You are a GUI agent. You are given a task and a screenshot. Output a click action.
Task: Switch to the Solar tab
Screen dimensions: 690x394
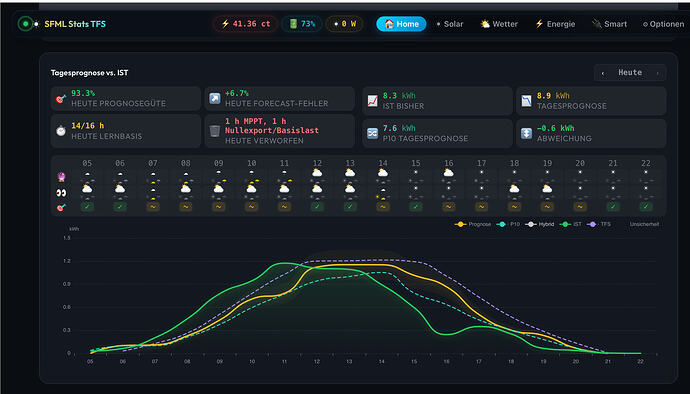point(450,24)
